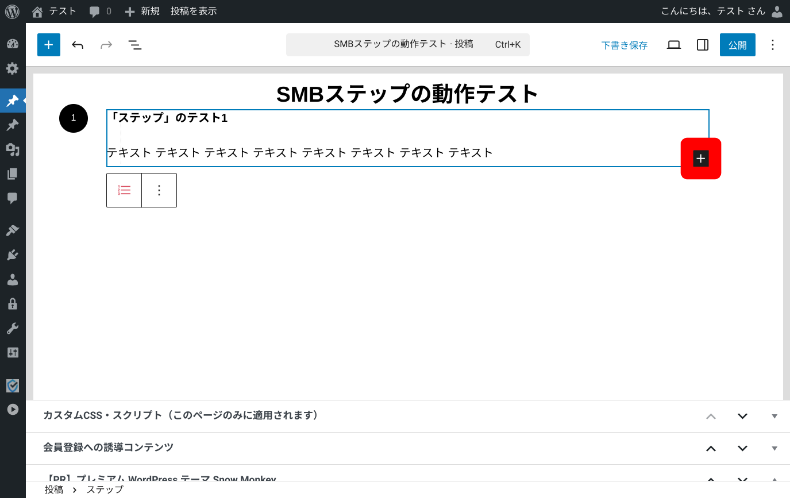This screenshot has width=790, height=498.
Task: Open the preview device laptop icon
Action: tap(673, 45)
